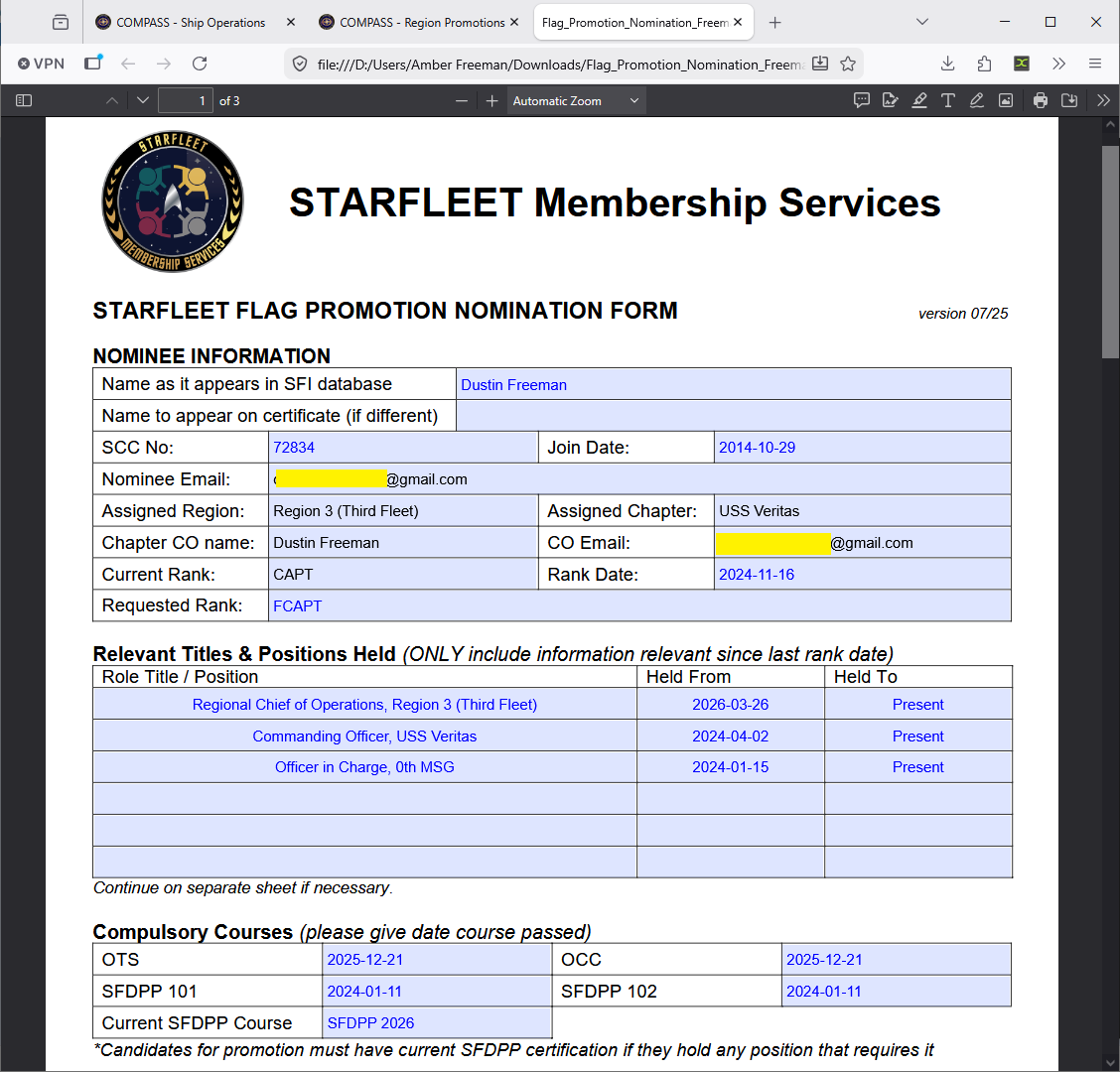The height and width of the screenshot is (1072, 1120).
Task: Zoom in the PDF document
Action: click(x=491, y=100)
